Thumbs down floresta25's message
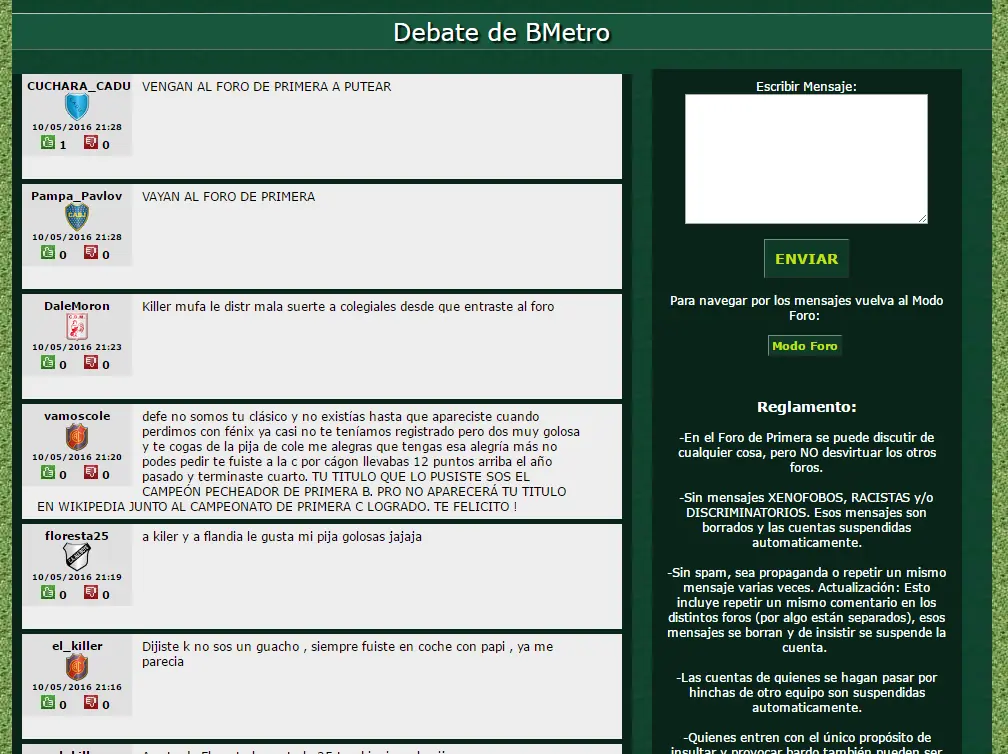 91,593
